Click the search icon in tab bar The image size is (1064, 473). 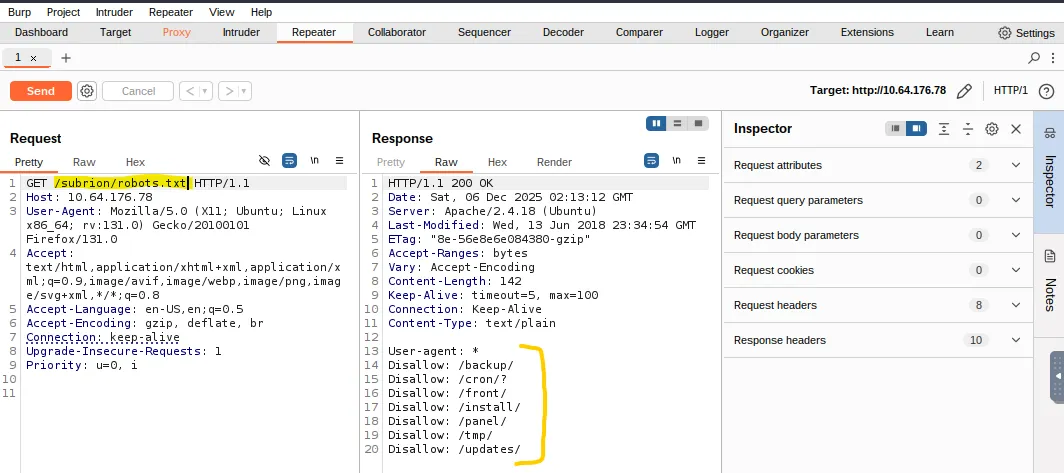[x=1035, y=58]
